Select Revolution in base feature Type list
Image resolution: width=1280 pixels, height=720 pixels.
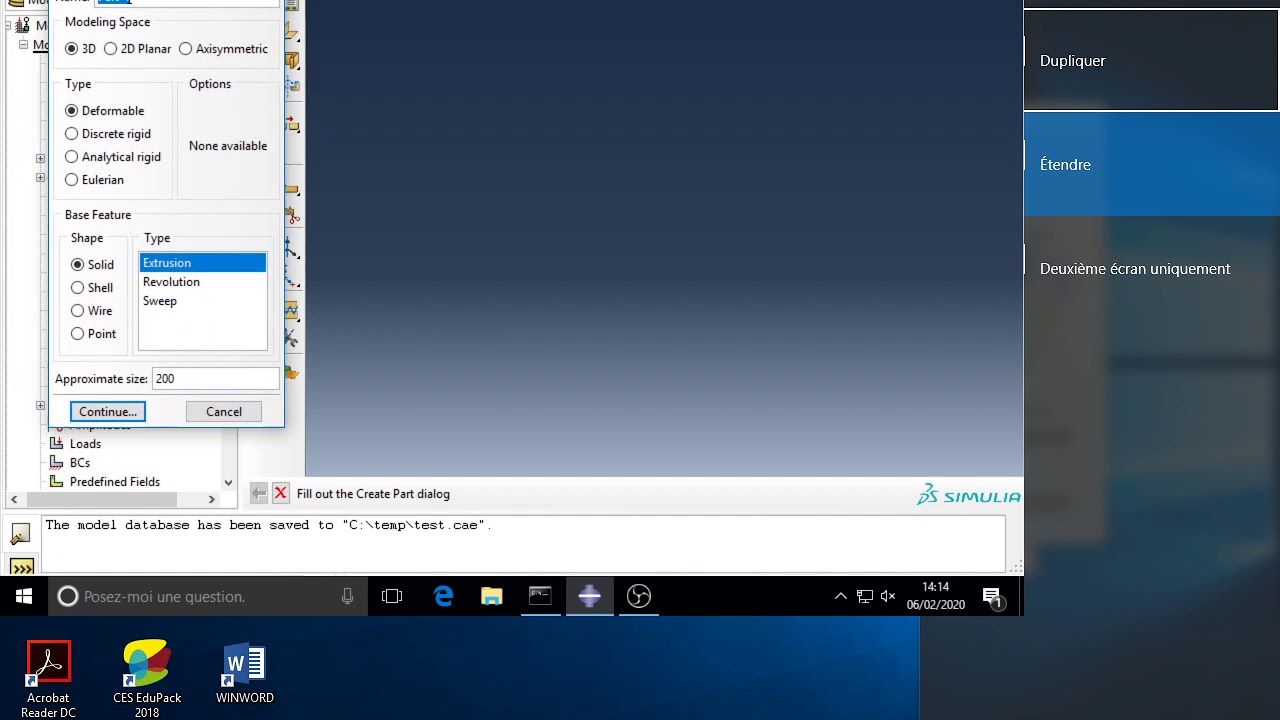coord(203,282)
